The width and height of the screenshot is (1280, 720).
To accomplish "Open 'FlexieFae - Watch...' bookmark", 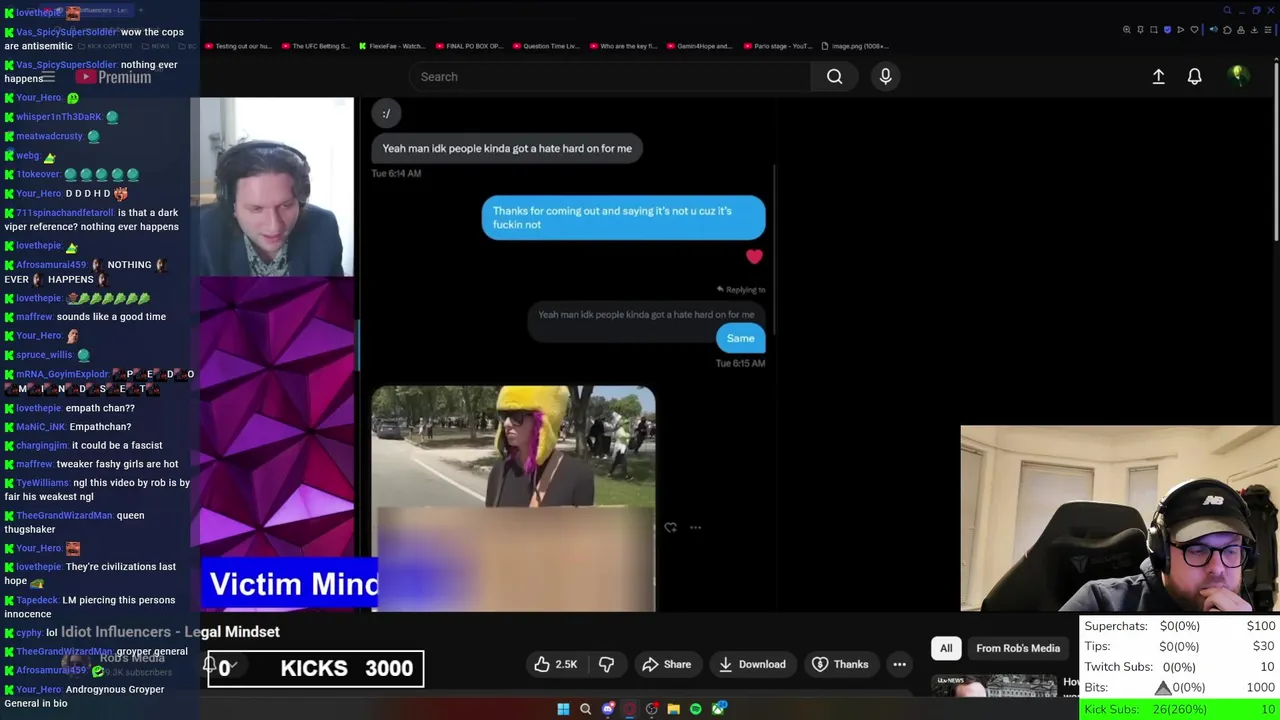I will tap(391, 46).
